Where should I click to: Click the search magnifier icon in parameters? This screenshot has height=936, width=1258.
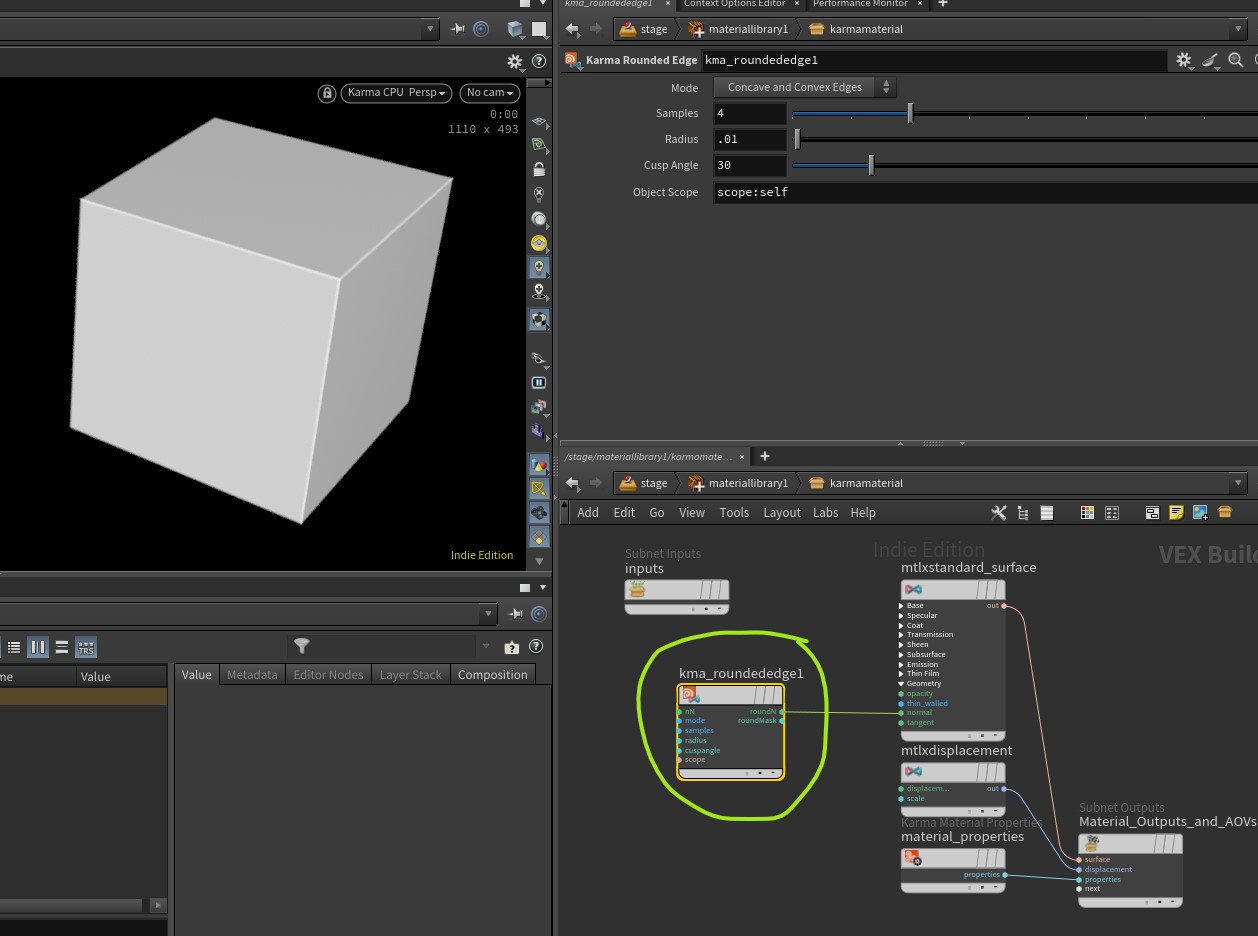pyautogui.click(x=1236, y=61)
